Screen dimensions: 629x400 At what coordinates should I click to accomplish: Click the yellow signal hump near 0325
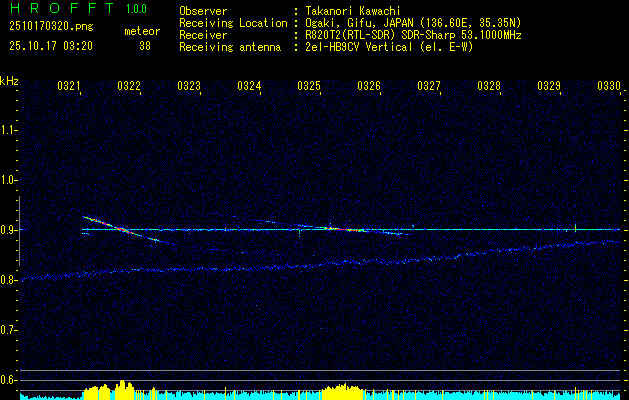coord(341,391)
